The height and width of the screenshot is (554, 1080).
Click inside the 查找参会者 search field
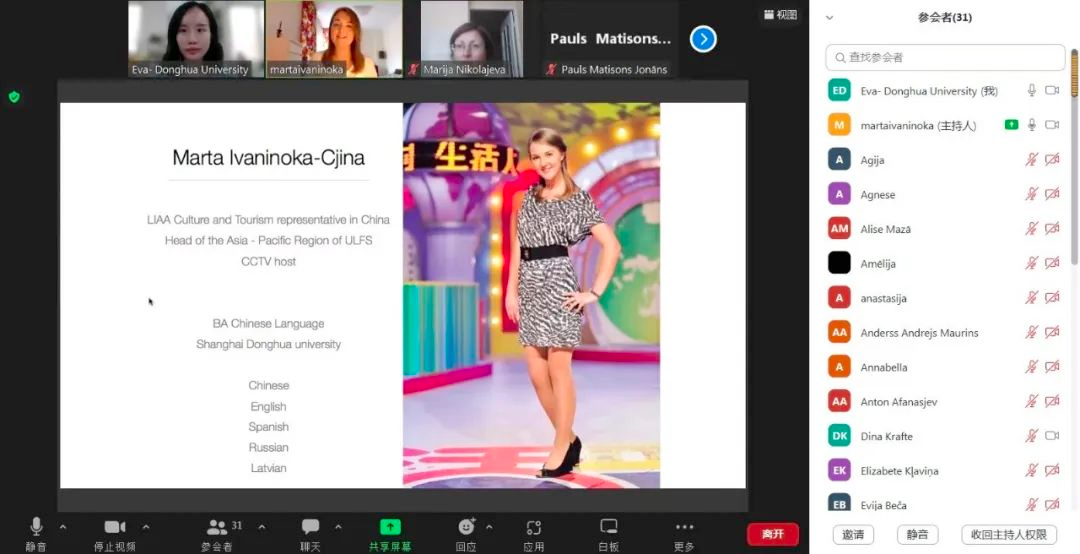(x=945, y=57)
